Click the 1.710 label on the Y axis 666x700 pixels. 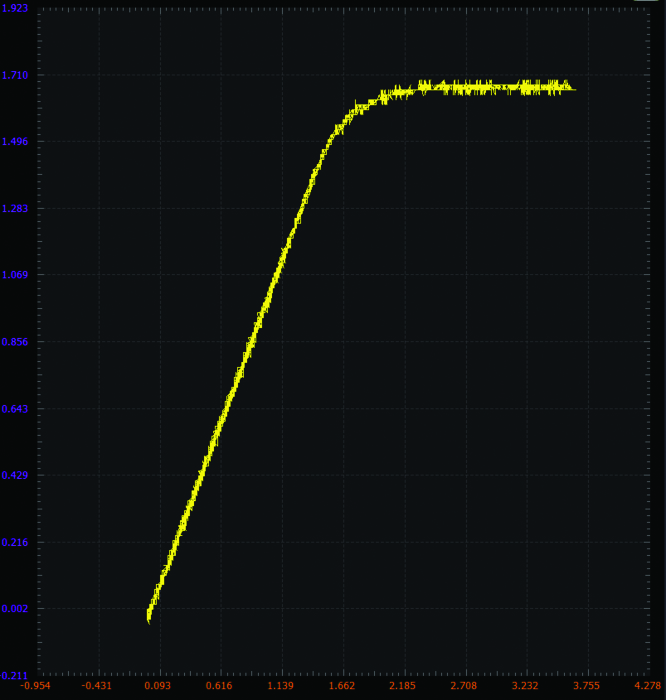pyautogui.click(x=15, y=75)
